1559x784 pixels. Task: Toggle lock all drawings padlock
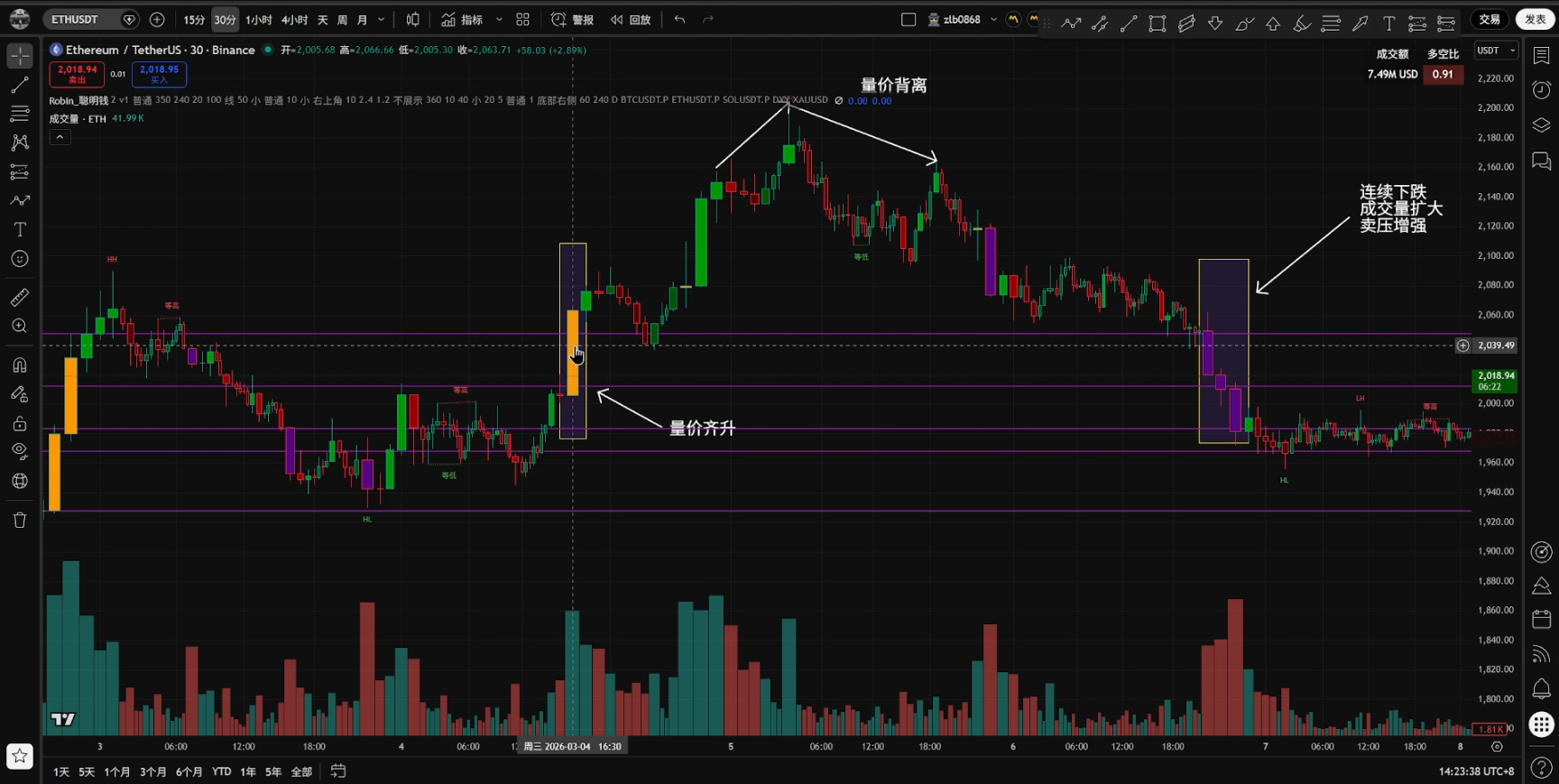(x=20, y=423)
